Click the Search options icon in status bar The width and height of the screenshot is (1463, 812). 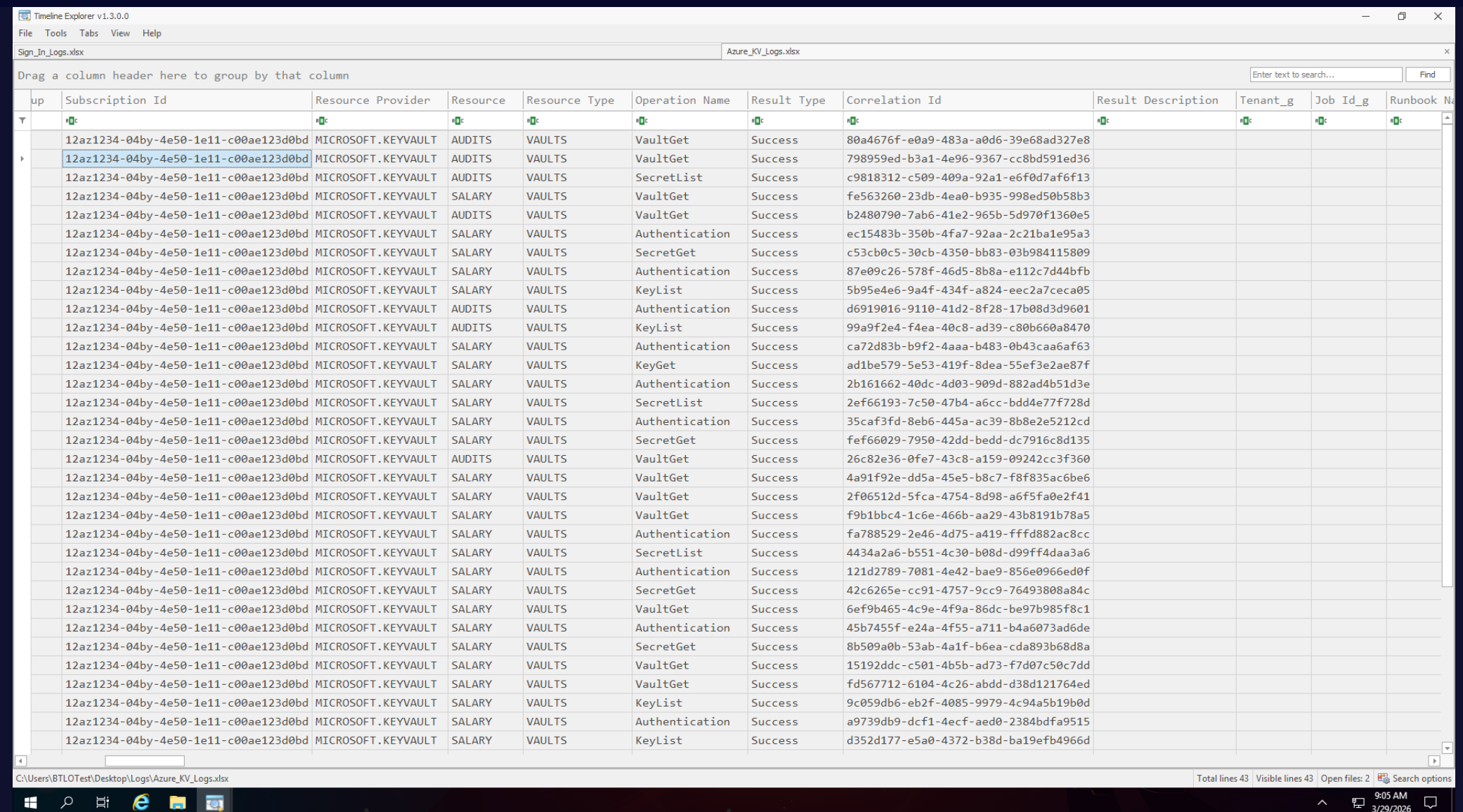pyautogui.click(x=1384, y=778)
